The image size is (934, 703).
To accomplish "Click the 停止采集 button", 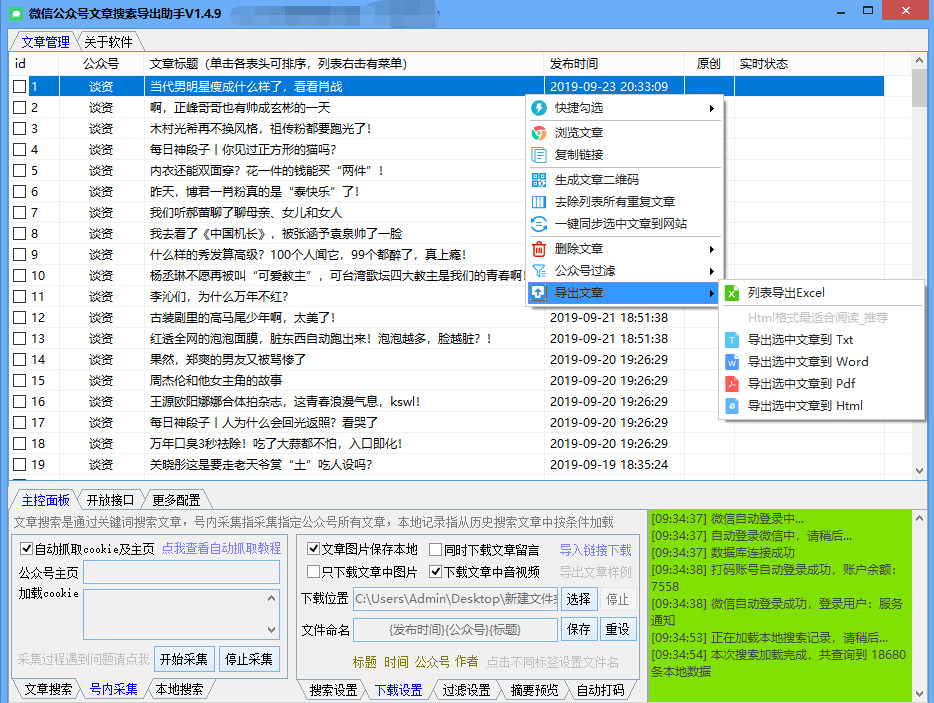I will (x=249, y=659).
